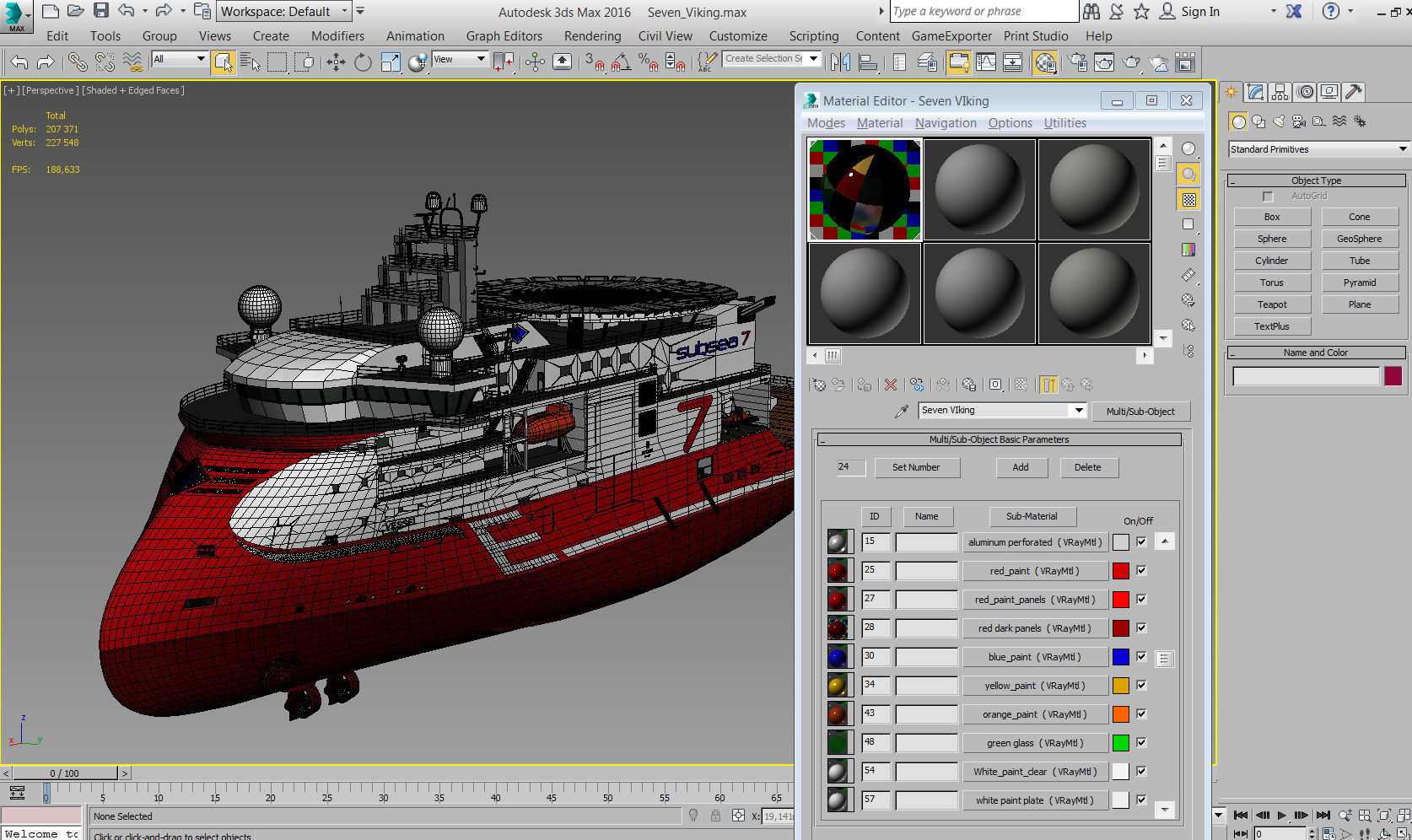Open the Standard Primitives dropdown
Screen dimensions: 1412x840
click(x=1318, y=149)
